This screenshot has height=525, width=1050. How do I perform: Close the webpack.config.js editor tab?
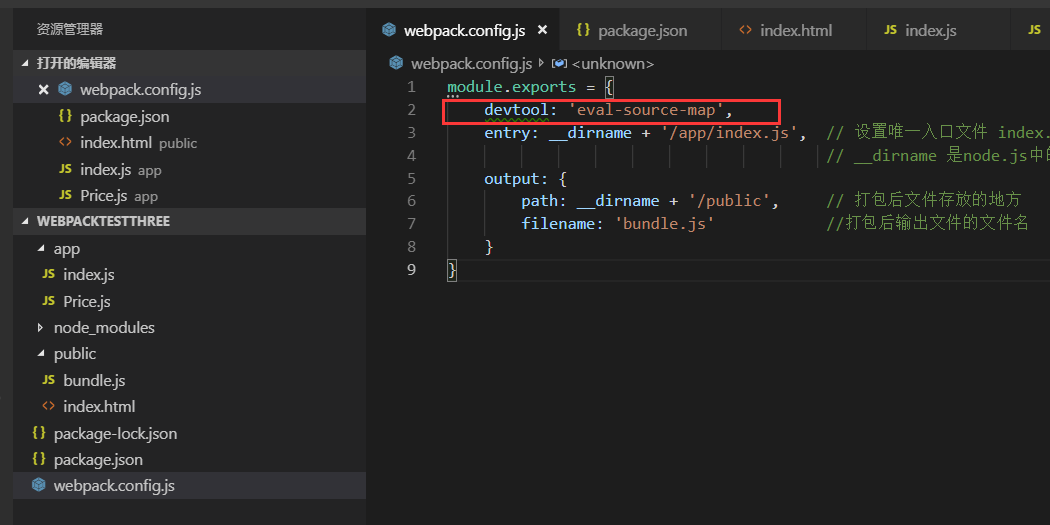(x=542, y=30)
